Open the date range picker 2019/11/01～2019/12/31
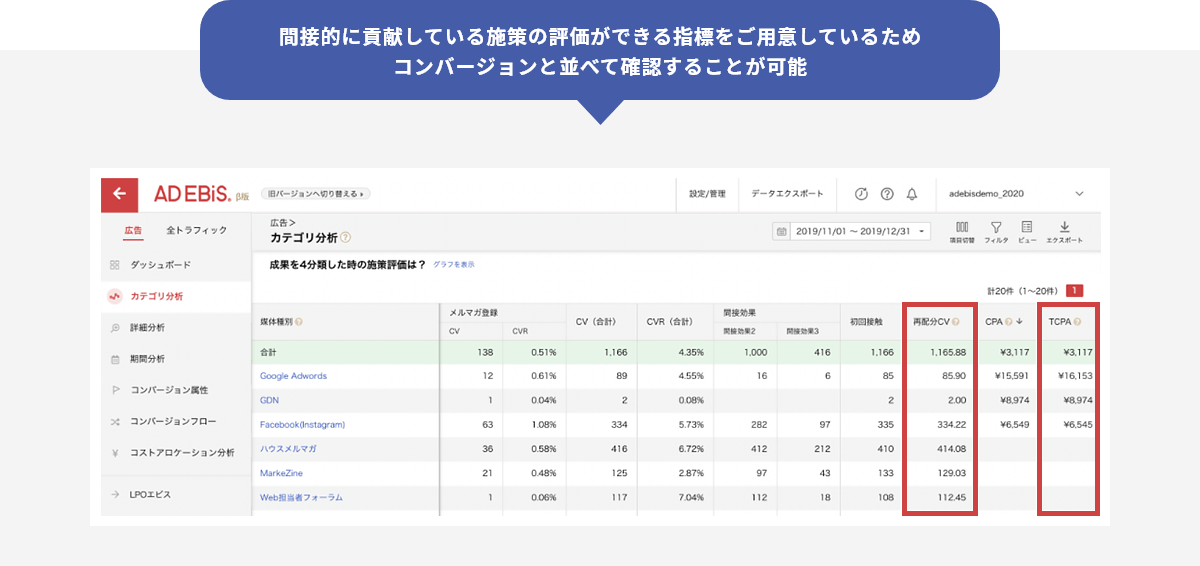The width and height of the screenshot is (1200, 566). (852, 231)
